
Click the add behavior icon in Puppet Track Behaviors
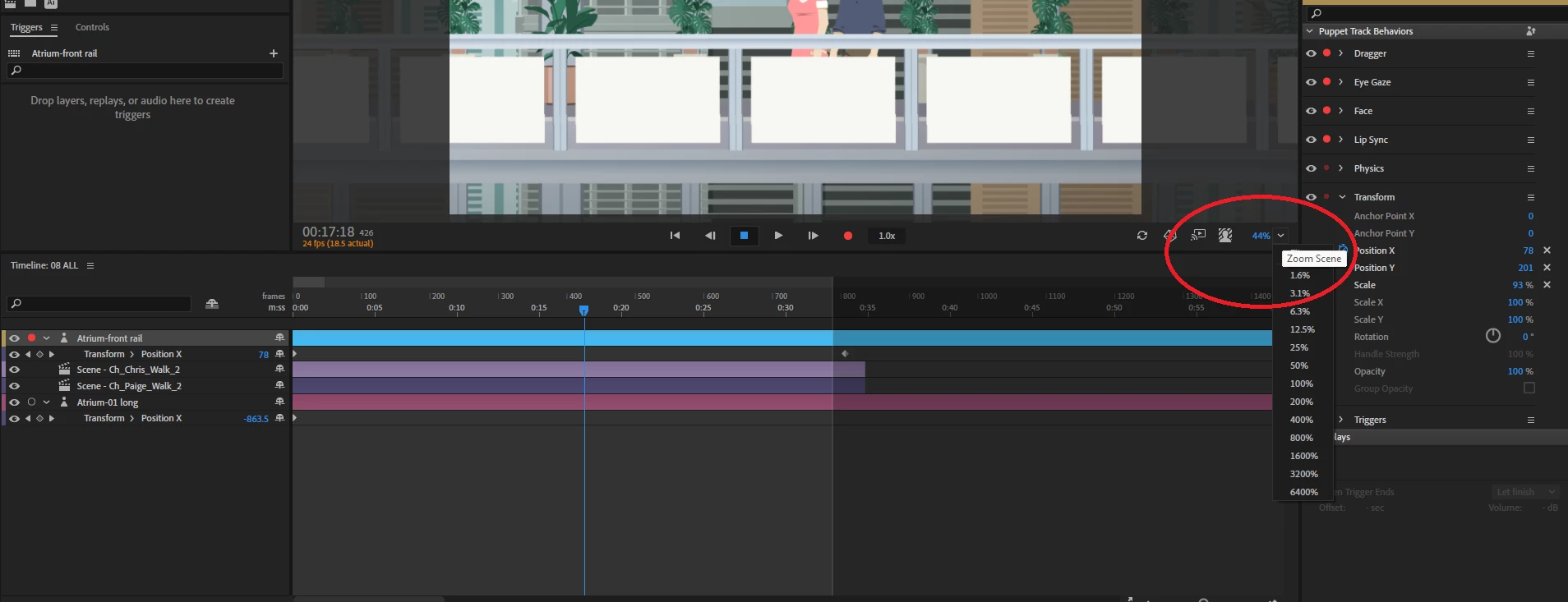(x=1530, y=31)
